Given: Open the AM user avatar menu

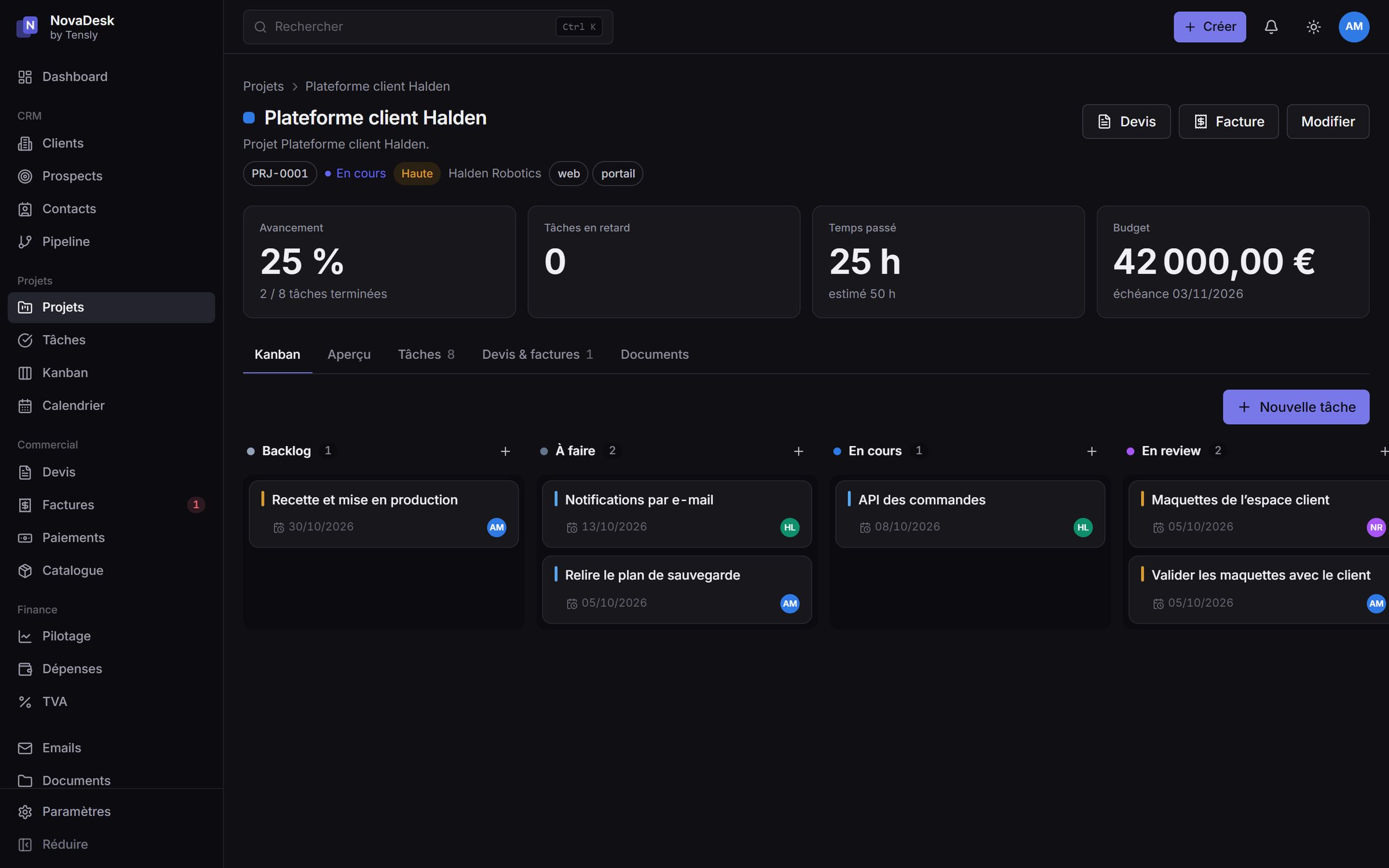Looking at the screenshot, I should (x=1354, y=27).
